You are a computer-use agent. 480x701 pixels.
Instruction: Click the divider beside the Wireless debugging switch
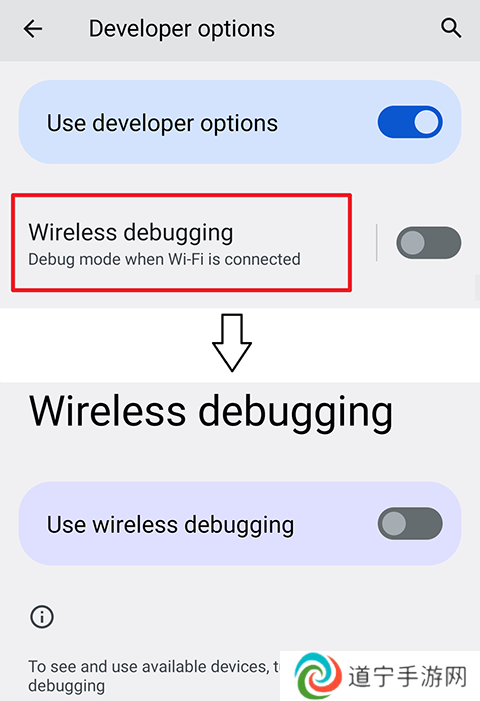click(377, 242)
